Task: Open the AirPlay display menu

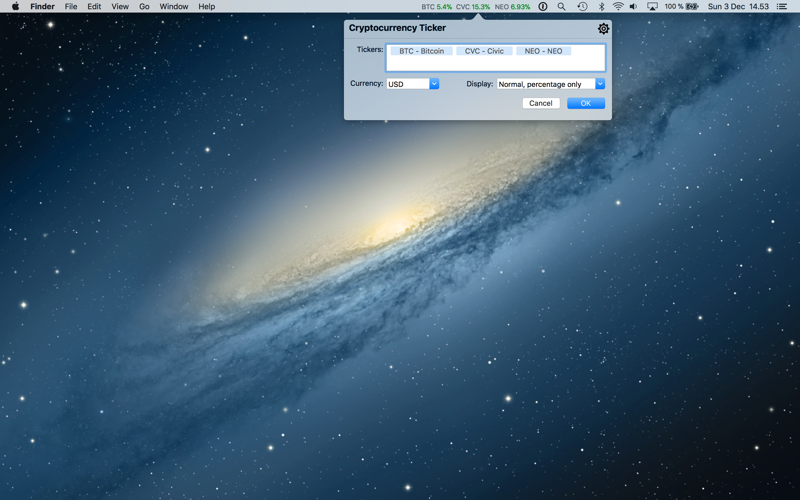Action: pyautogui.click(x=652, y=7)
